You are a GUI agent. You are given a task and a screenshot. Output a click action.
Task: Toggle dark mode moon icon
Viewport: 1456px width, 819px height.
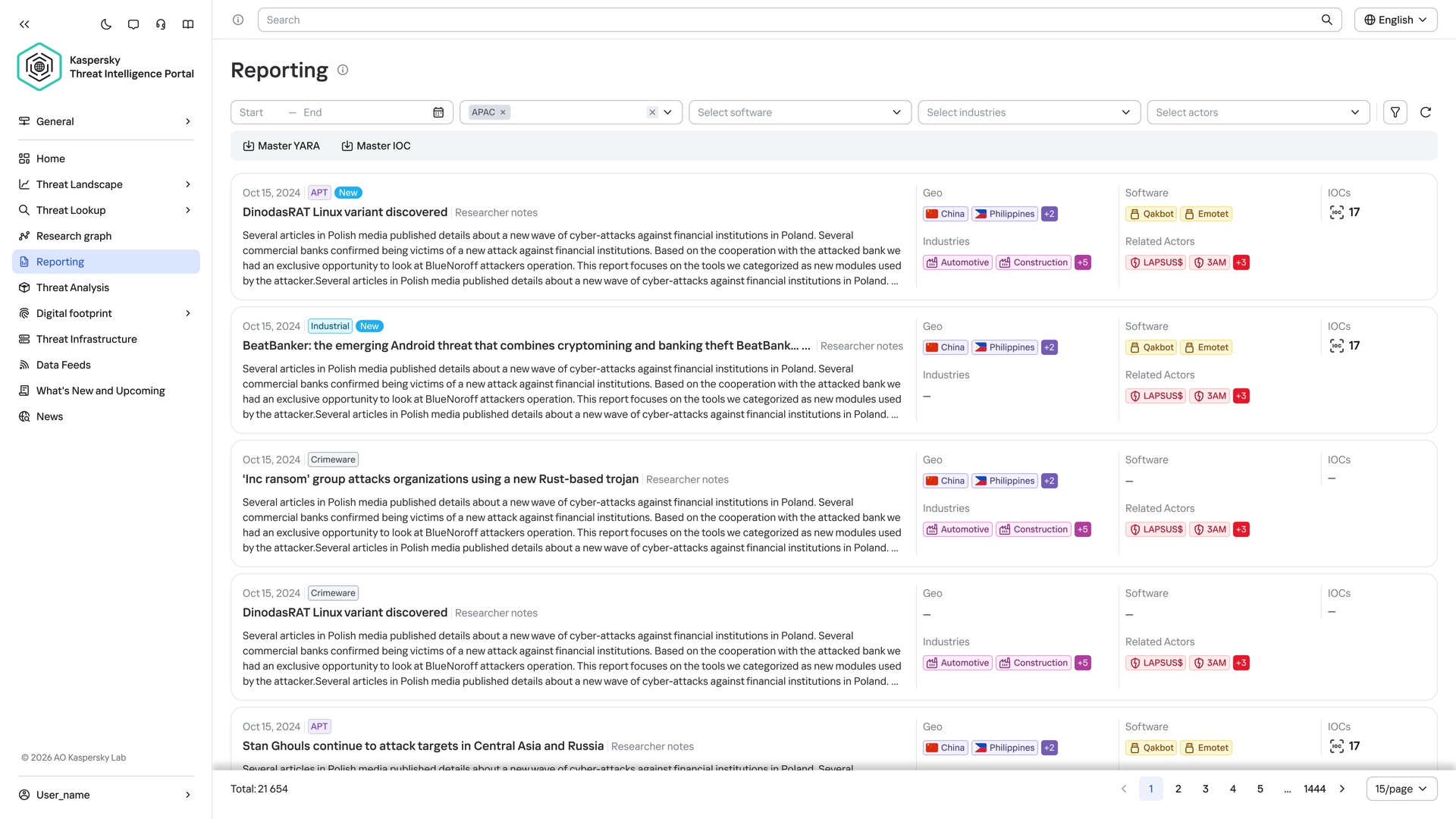[x=106, y=24]
